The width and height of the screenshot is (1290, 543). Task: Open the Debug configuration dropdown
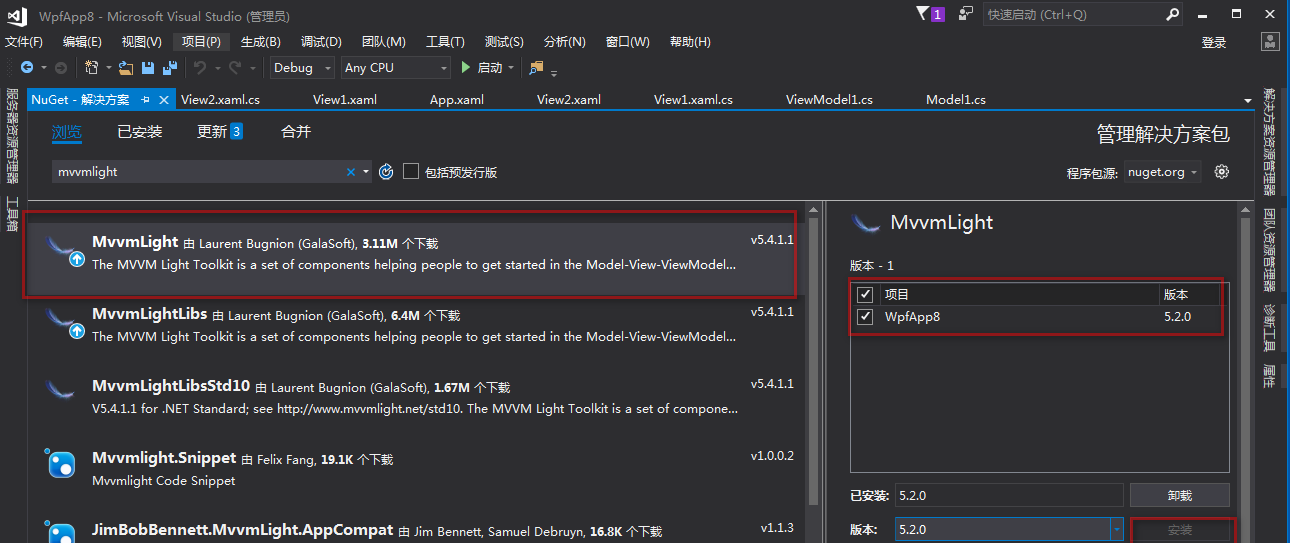(x=304, y=67)
